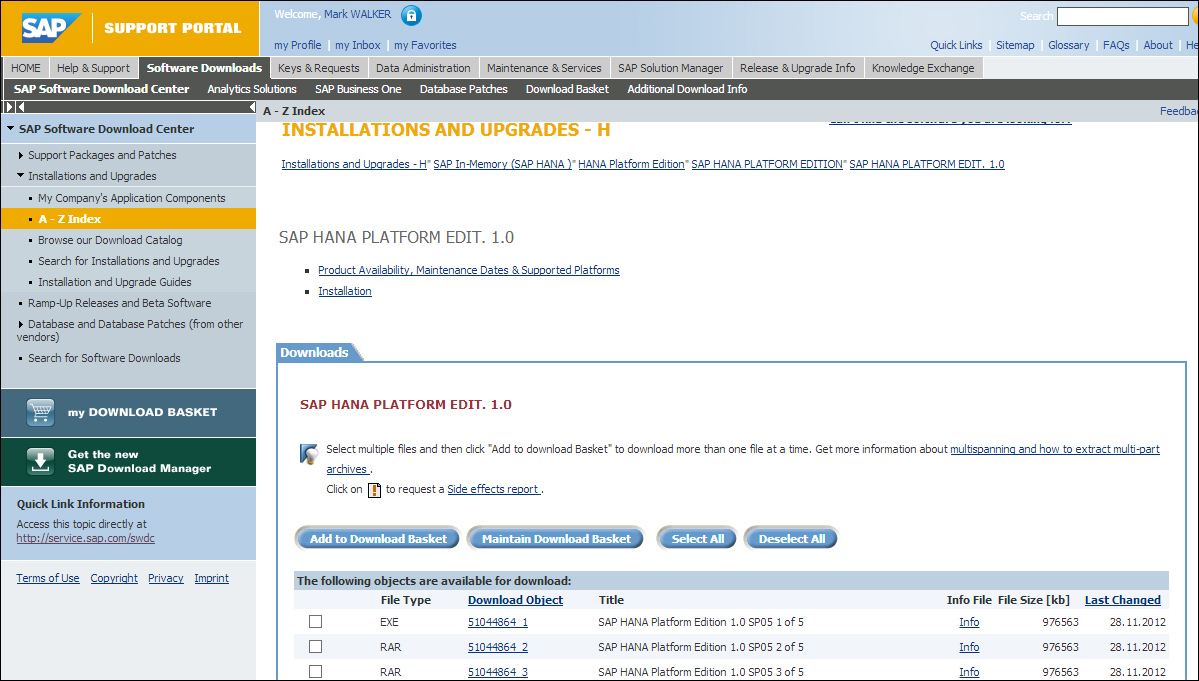
Task: Open SAP Business One in the sub-navigation
Action: 358,89
